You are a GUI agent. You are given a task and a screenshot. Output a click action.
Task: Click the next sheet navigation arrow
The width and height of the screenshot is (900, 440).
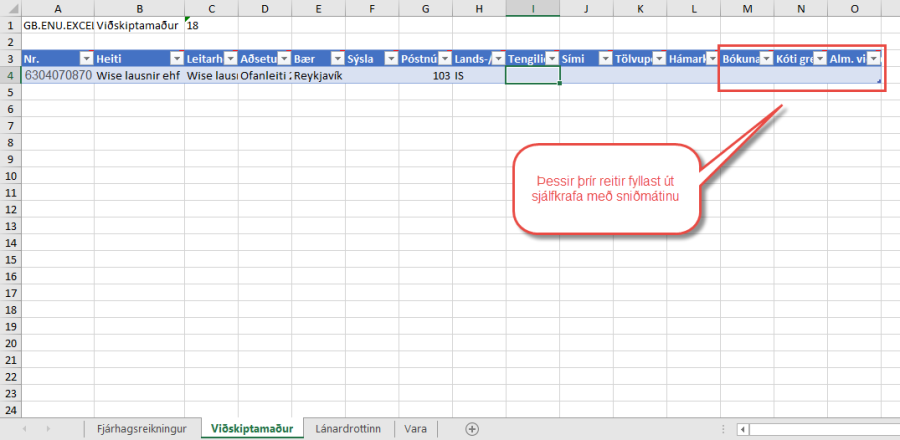50,429
